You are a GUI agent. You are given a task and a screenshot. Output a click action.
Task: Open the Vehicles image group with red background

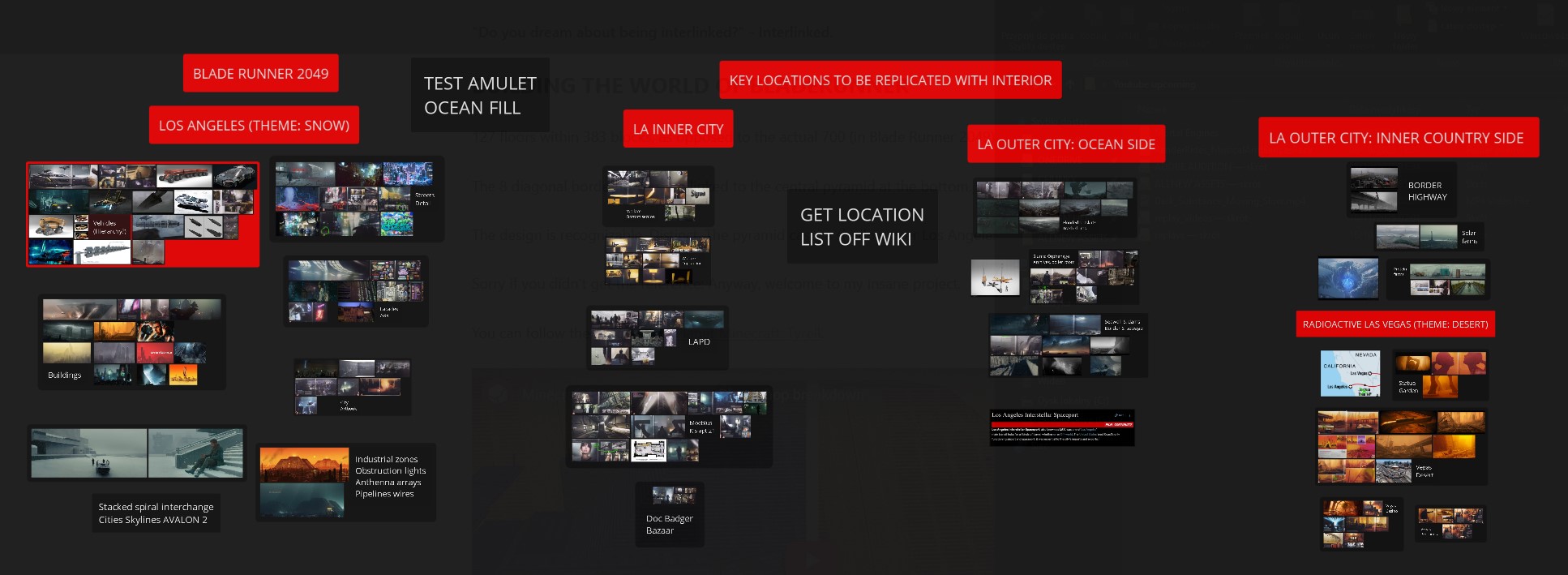[143, 215]
